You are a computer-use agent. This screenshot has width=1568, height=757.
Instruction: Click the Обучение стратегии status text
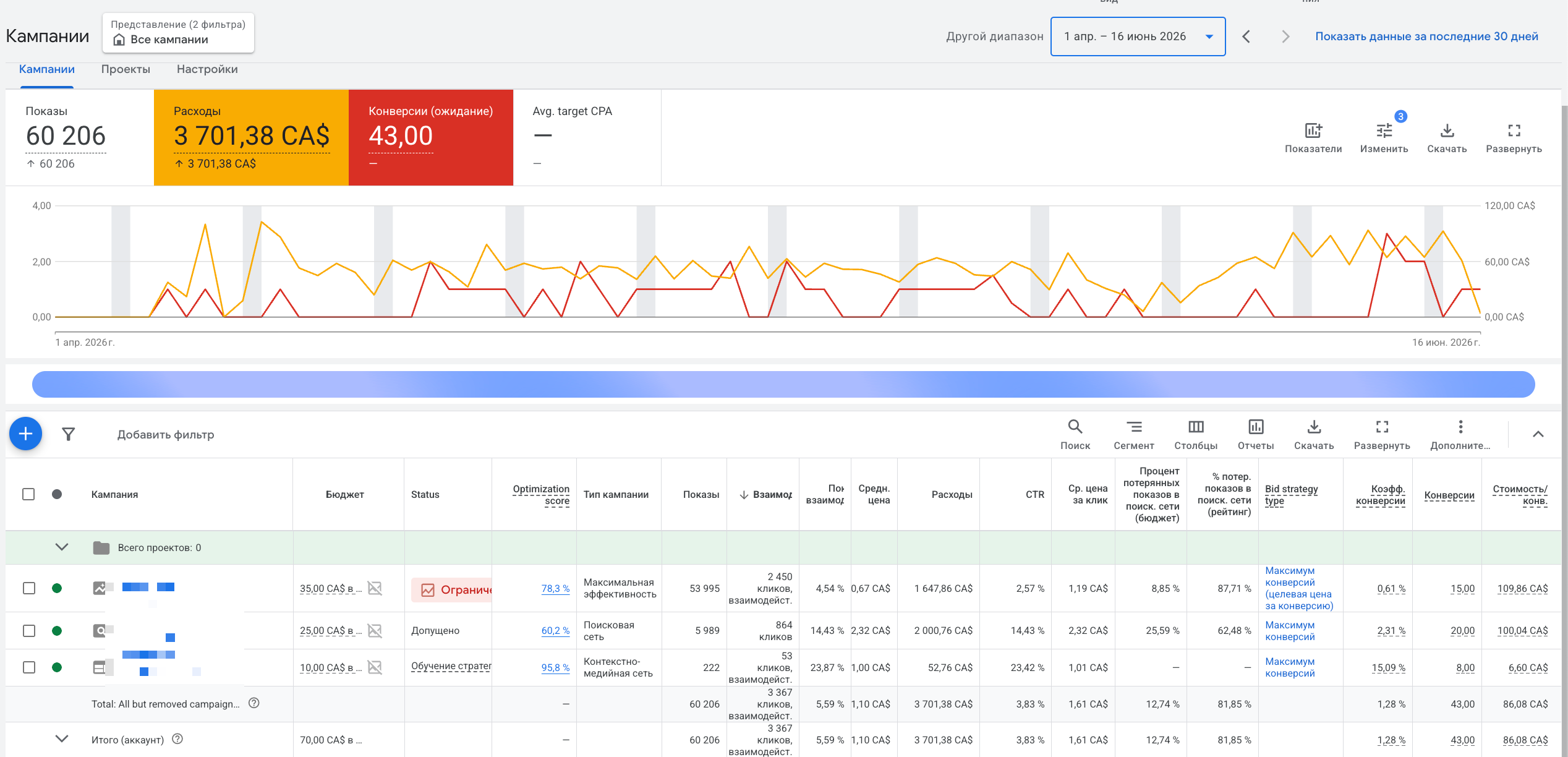451,666
